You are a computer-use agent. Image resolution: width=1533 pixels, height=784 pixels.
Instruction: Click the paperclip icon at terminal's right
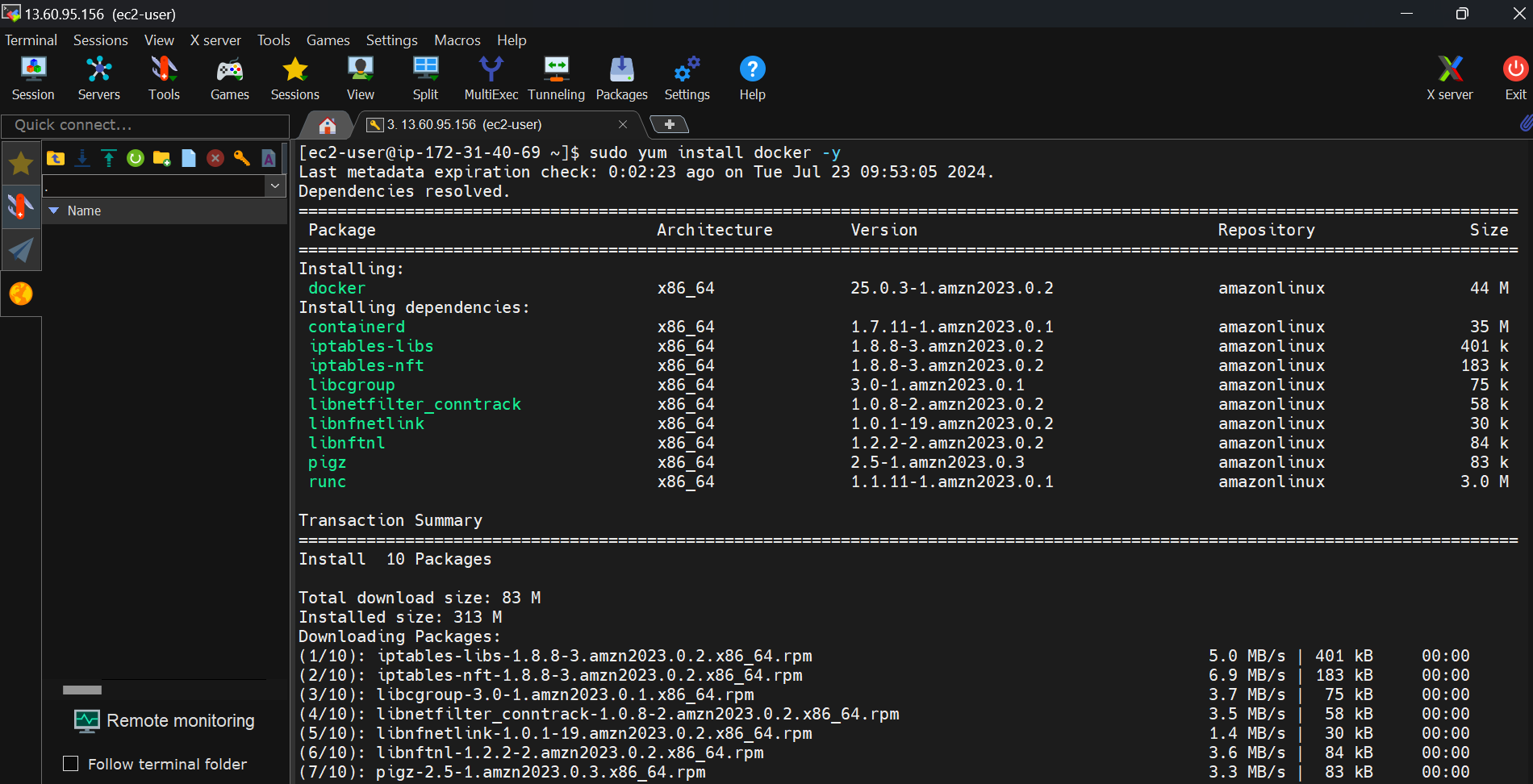[x=1525, y=123]
